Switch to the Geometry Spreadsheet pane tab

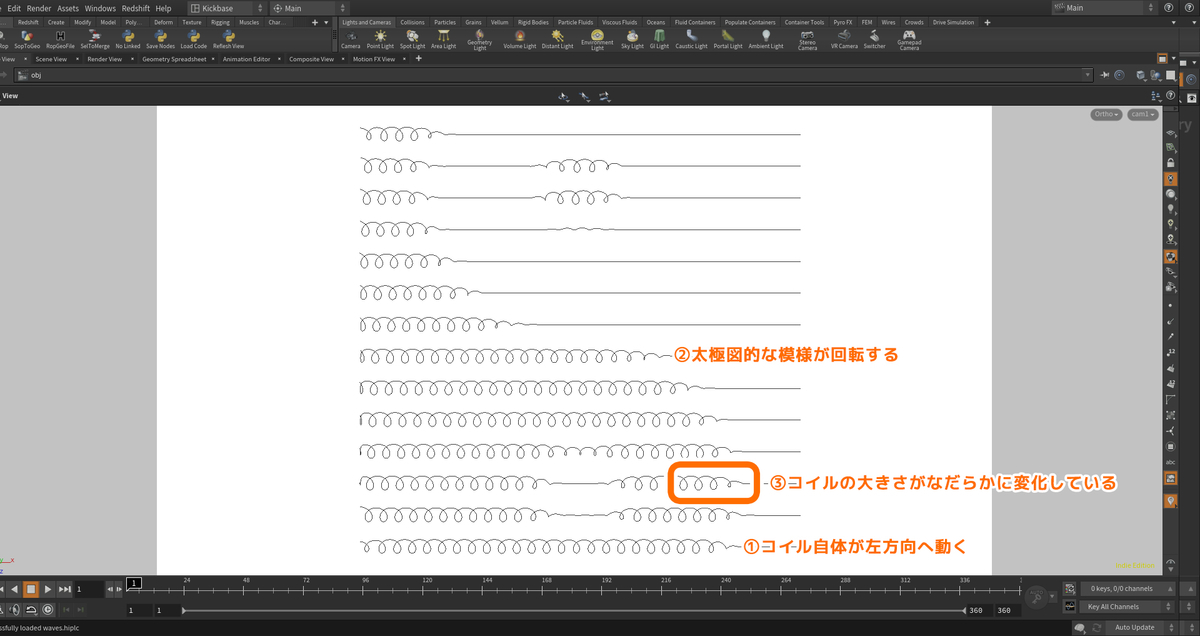[174, 59]
